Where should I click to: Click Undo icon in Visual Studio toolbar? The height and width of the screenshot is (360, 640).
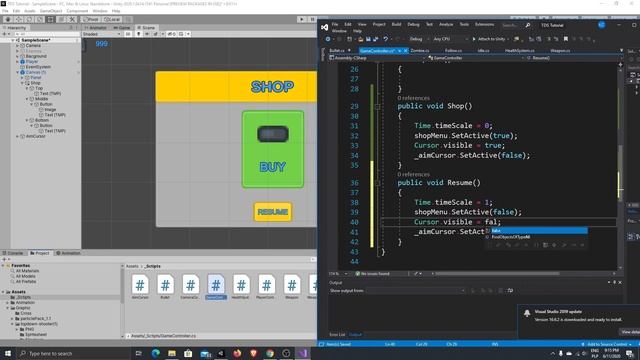[x=385, y=39]
